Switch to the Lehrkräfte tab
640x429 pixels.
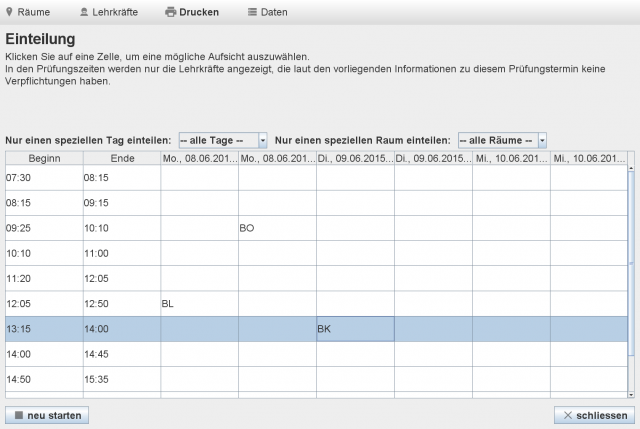(115, 12)
